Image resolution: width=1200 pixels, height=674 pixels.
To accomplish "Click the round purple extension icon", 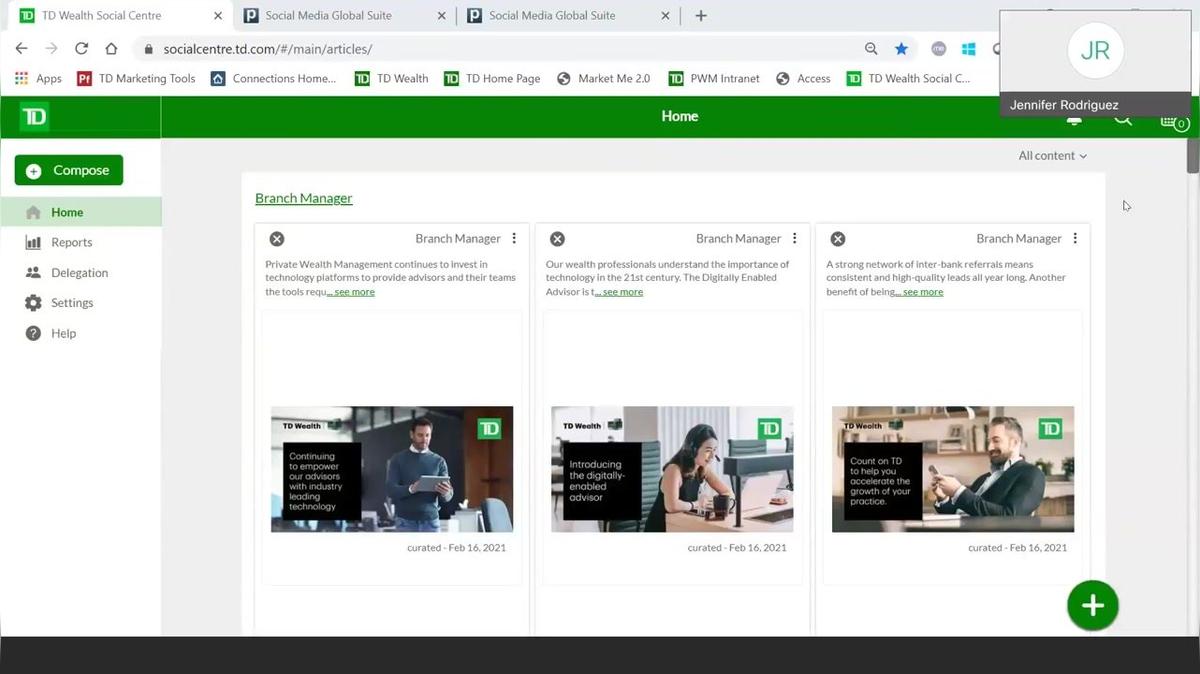I will pyautogui.click(x=938, y=48).
